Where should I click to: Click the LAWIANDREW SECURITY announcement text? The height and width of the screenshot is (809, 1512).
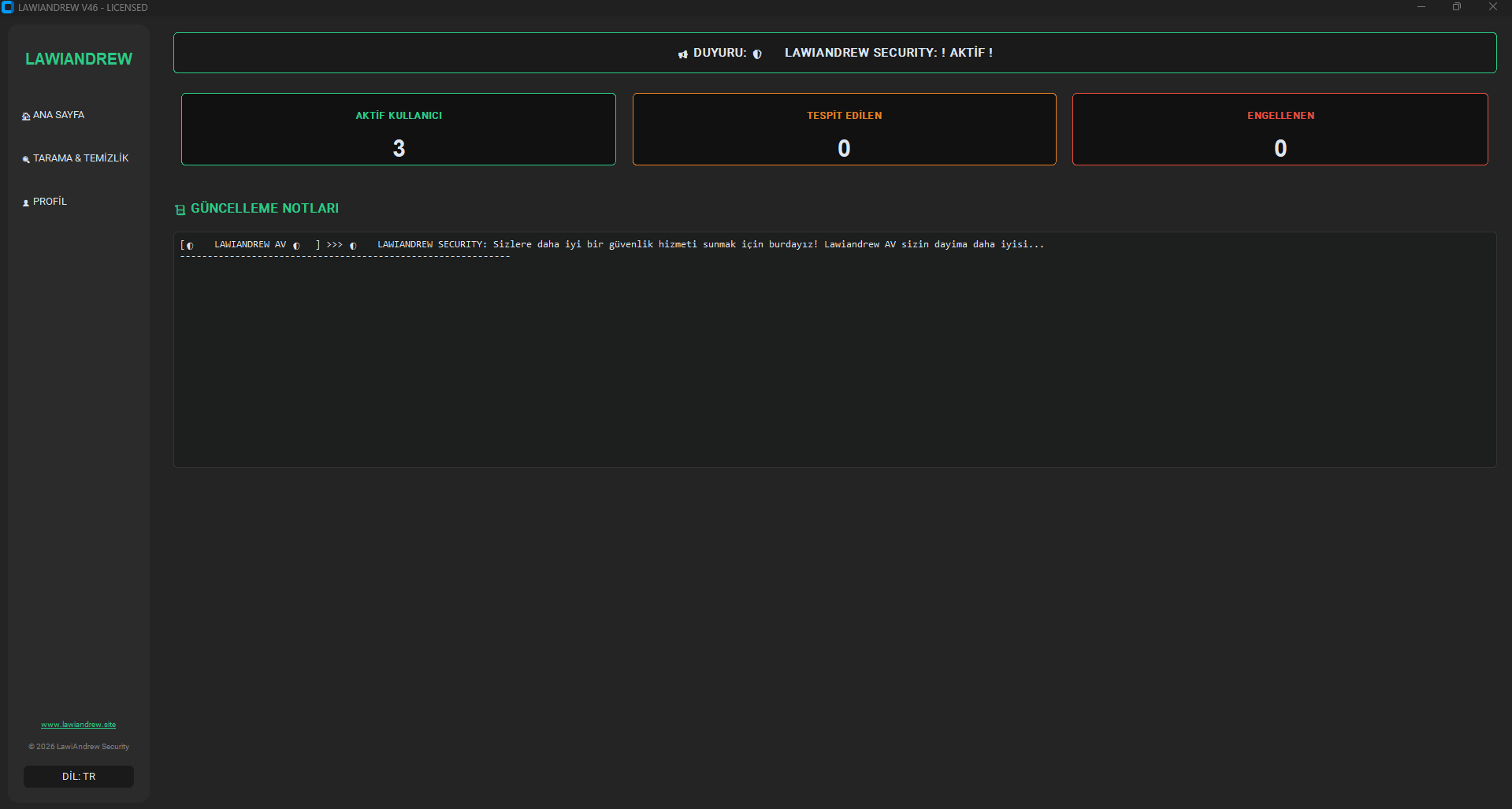click(888, 53)
